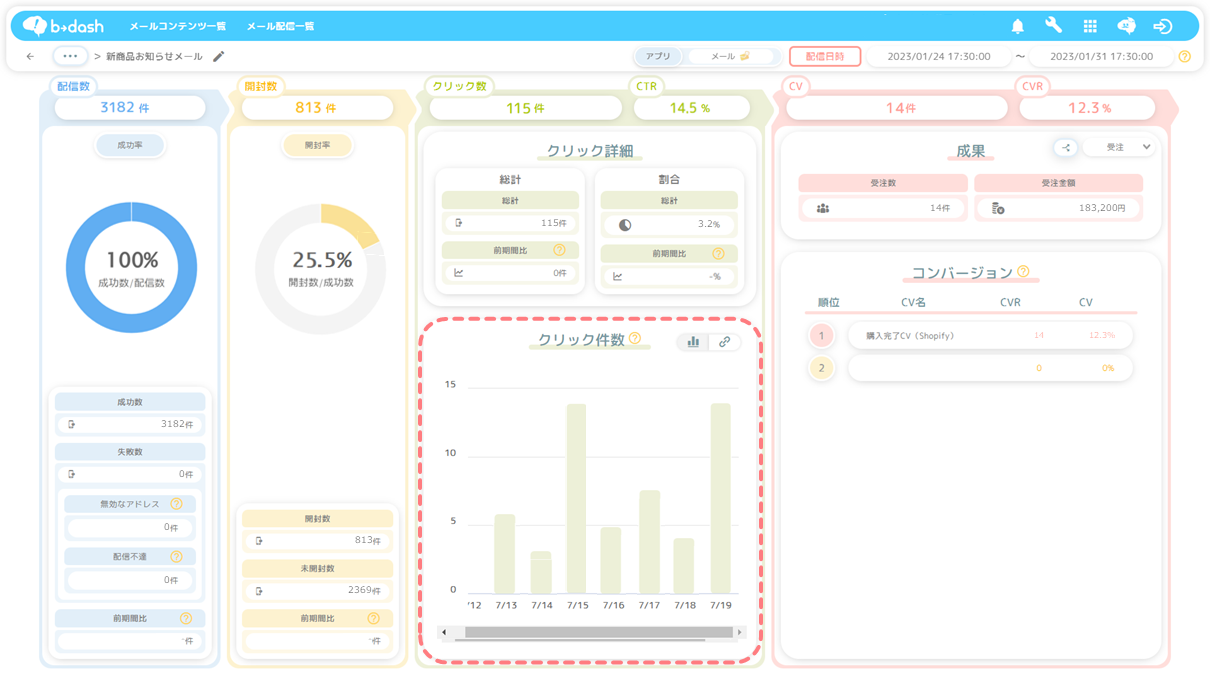
Task: Open メール配信一覧 menu
Action: 280,26
